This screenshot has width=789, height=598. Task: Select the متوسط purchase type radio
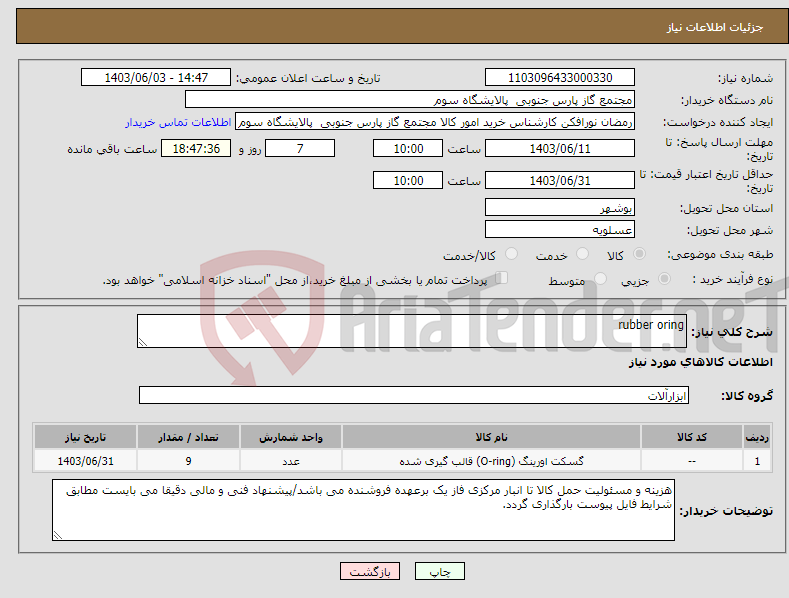(600, 278)
